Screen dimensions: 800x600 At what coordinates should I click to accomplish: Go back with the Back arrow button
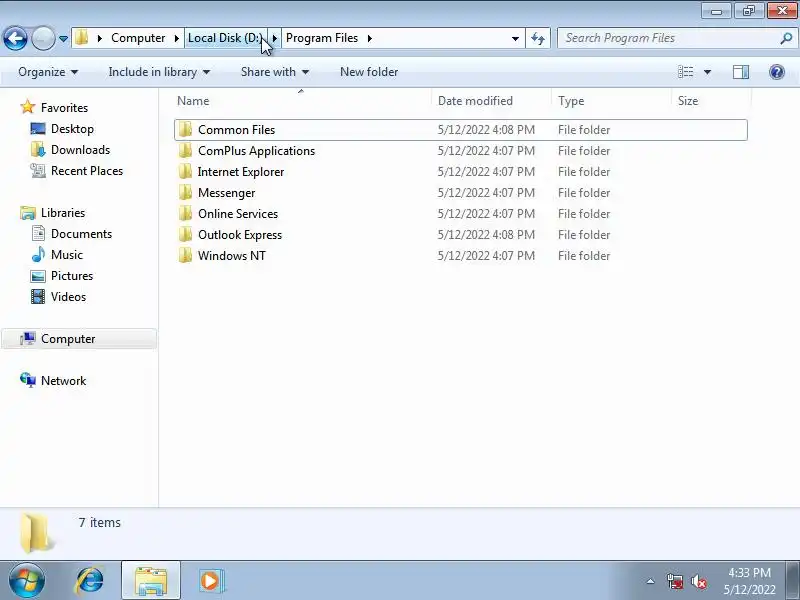tap(15, 38)
